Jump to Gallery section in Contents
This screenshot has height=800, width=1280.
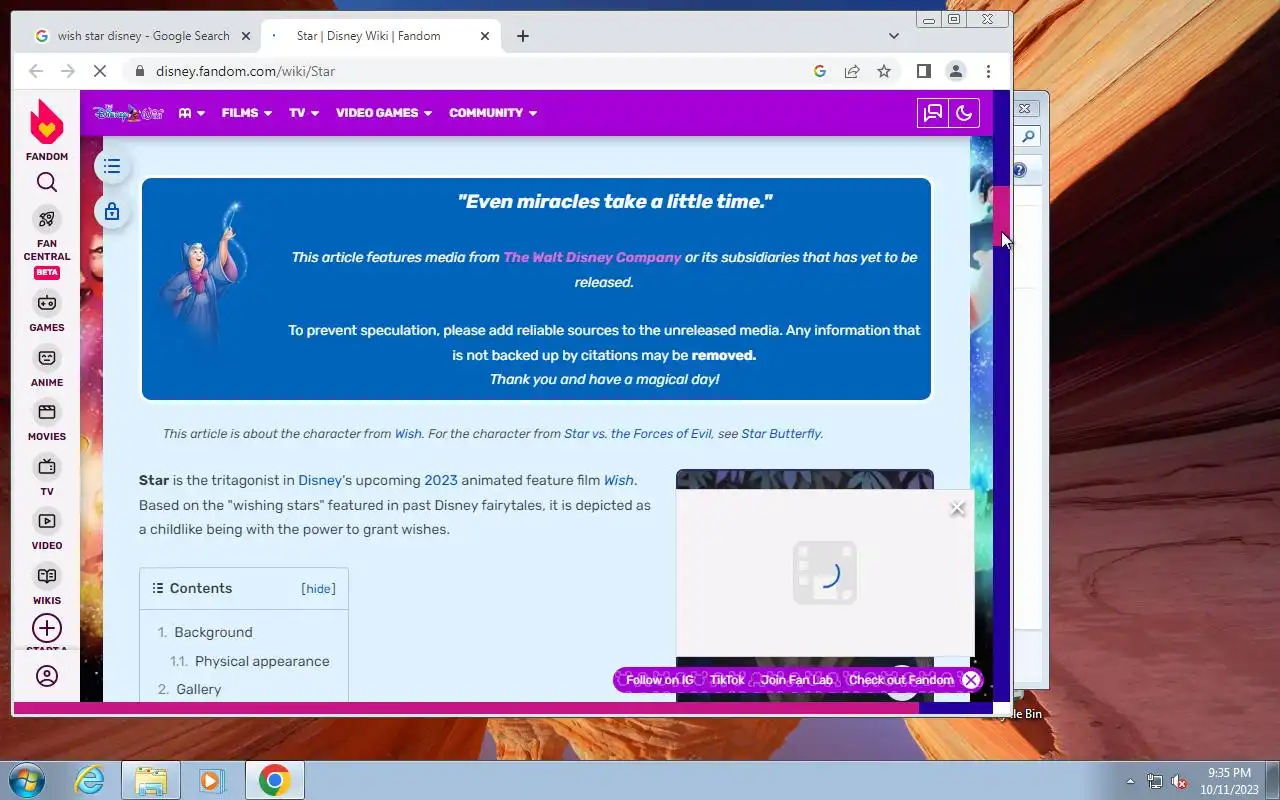pyautogui.click(x=198, y=689)
